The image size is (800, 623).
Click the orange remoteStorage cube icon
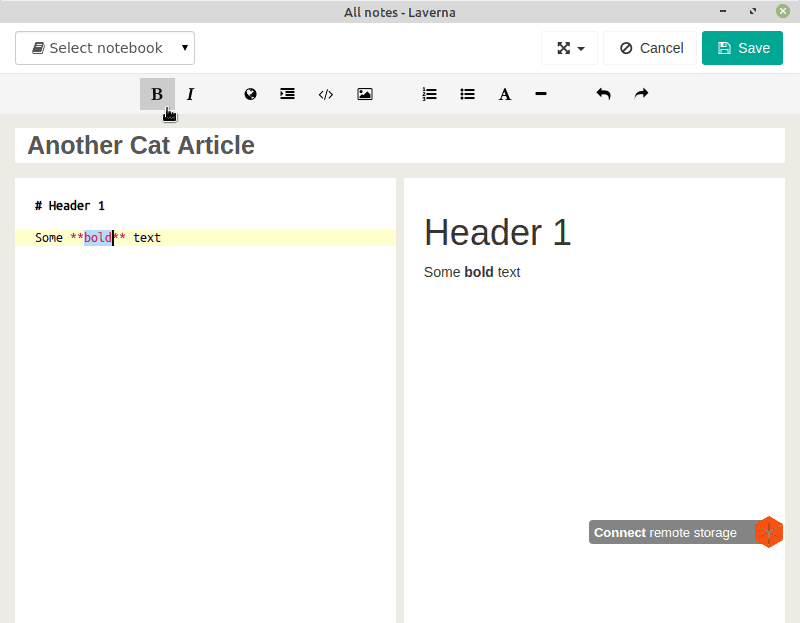[769, 532]
